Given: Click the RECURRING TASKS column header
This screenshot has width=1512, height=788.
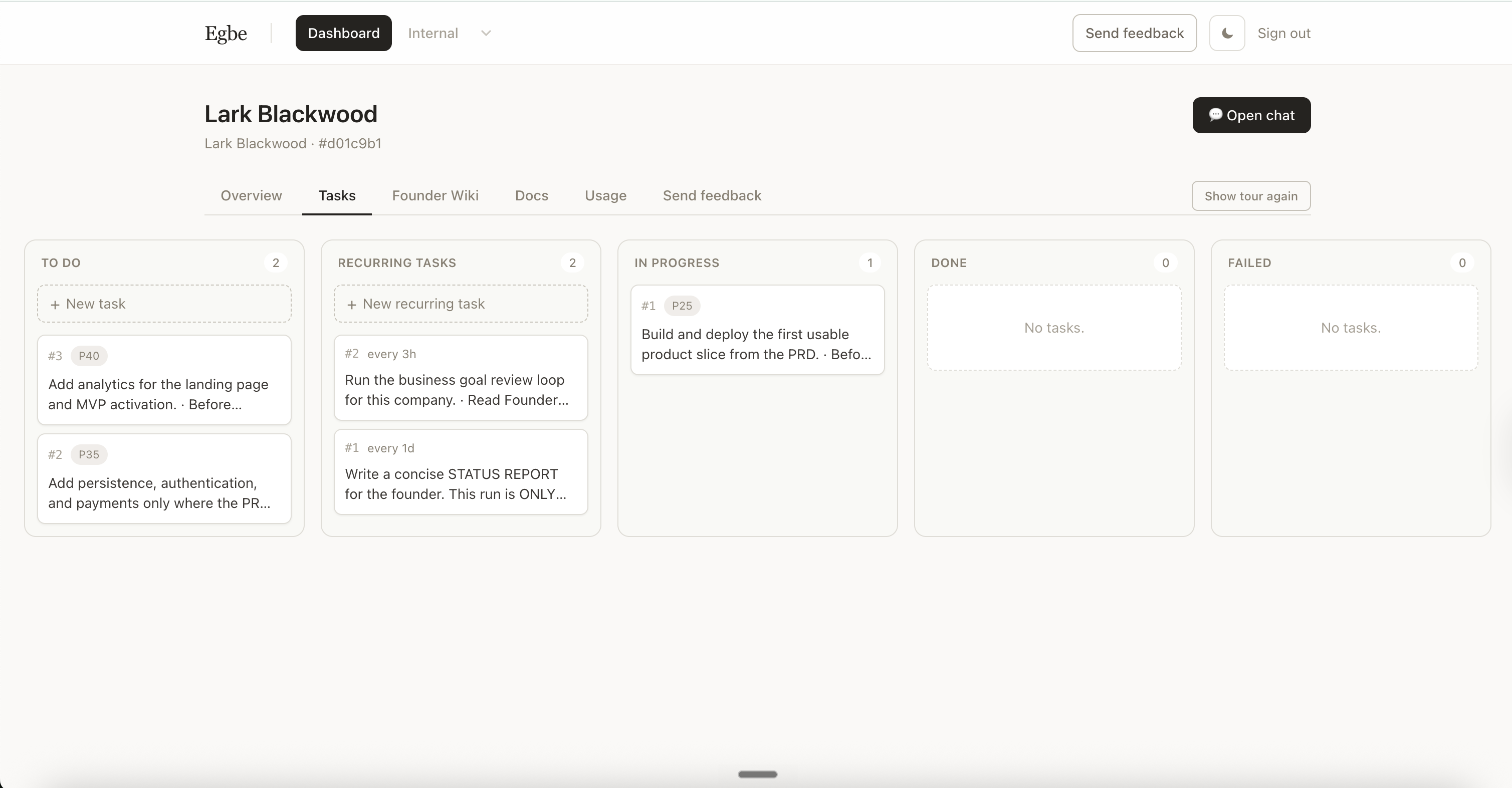Looking at the screenshot, I should (x=397, y=263).
